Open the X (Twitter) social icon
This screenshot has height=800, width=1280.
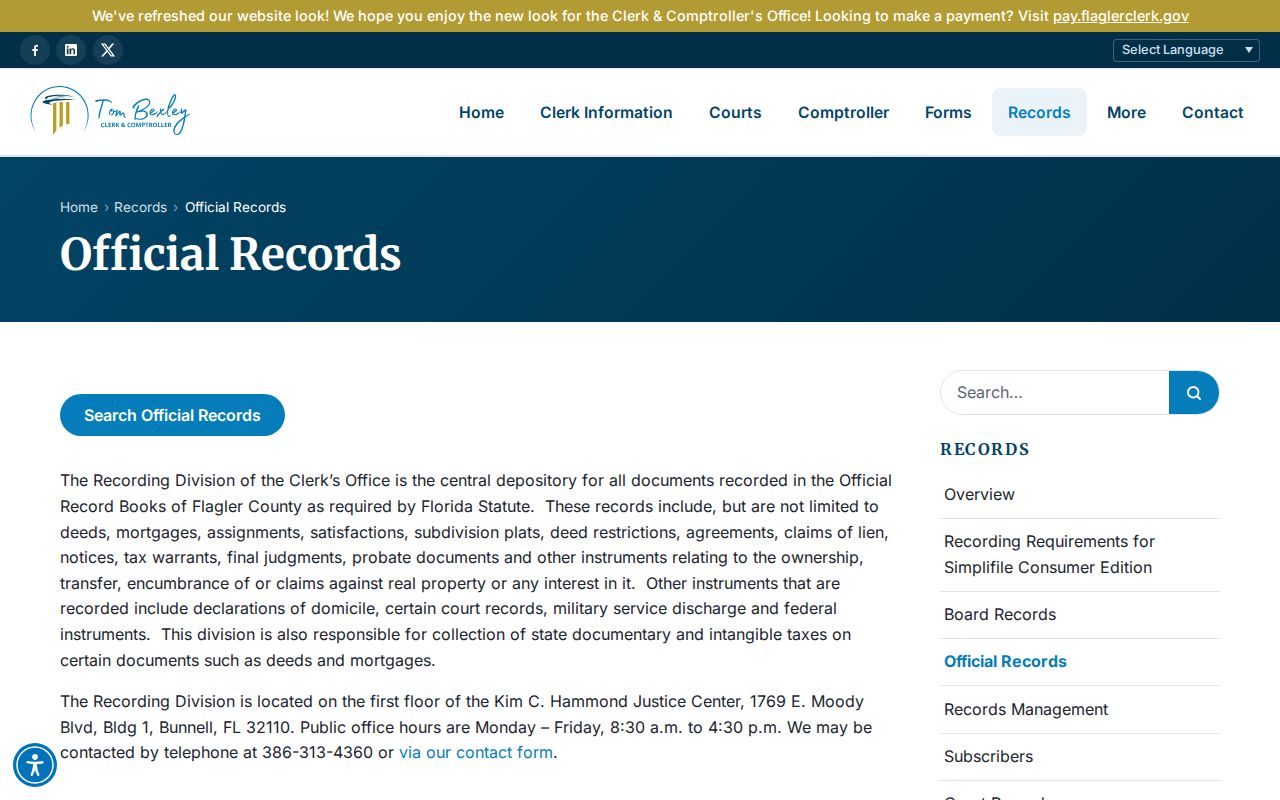(108, 50)
